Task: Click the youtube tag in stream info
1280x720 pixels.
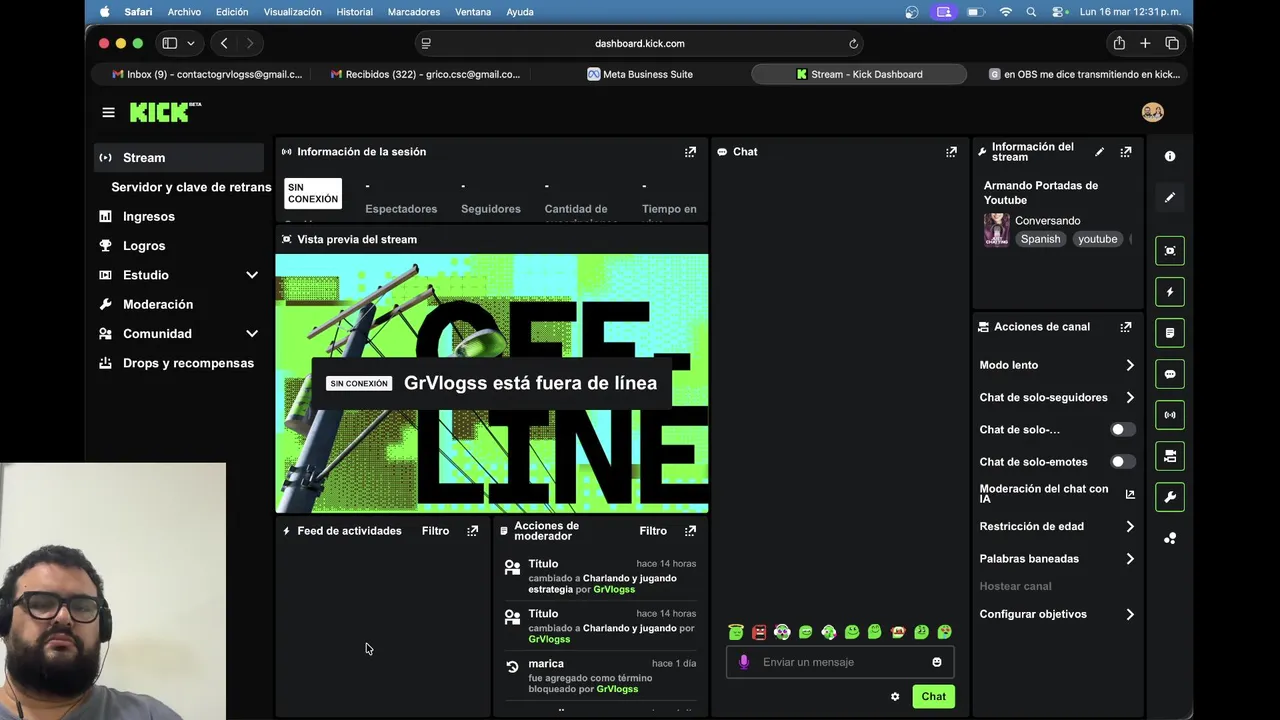Action: coord(1097,239)
